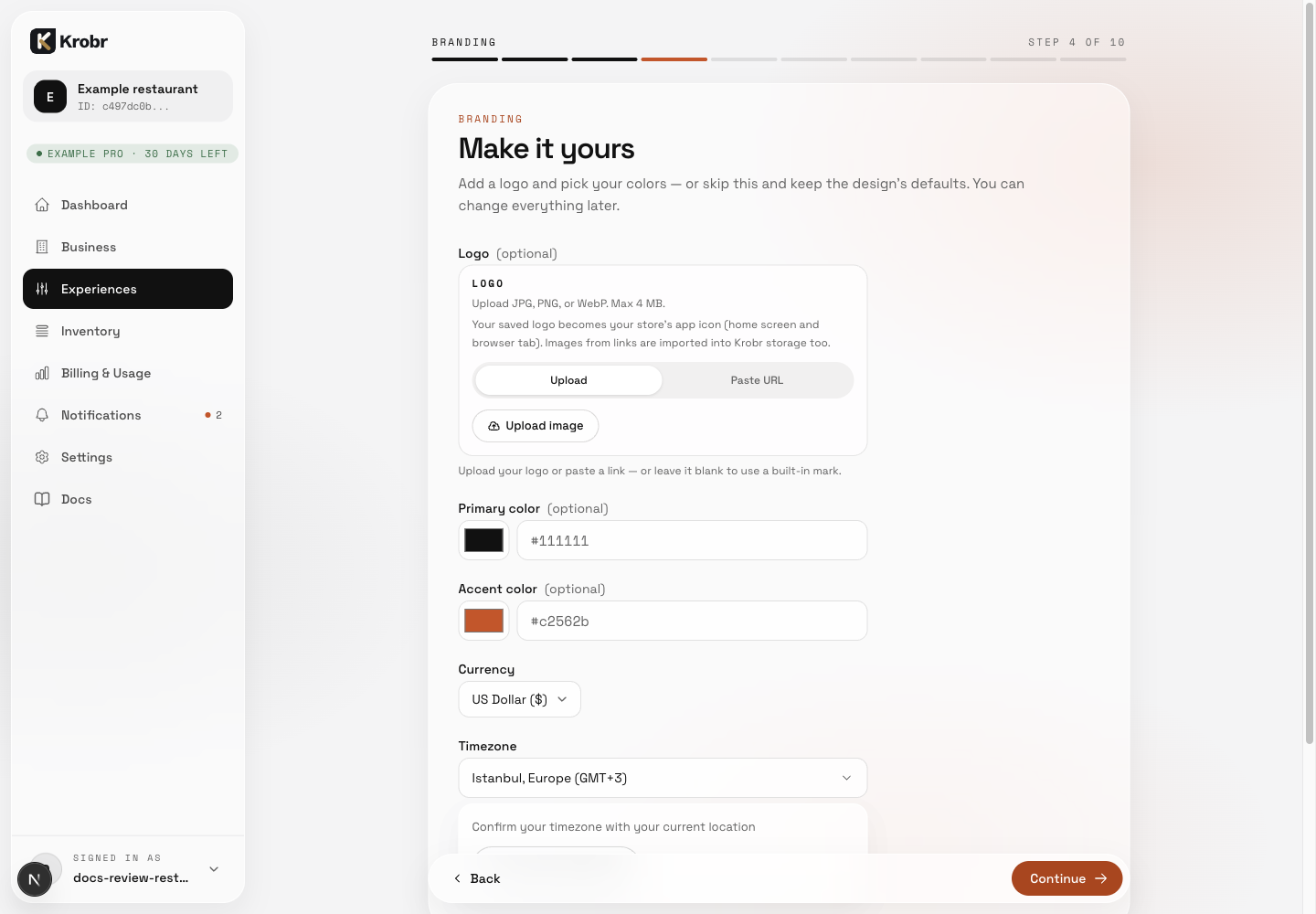1316x914 pixels.
Task: Open the Currency US Dollar dropdown
Action: 519,699
